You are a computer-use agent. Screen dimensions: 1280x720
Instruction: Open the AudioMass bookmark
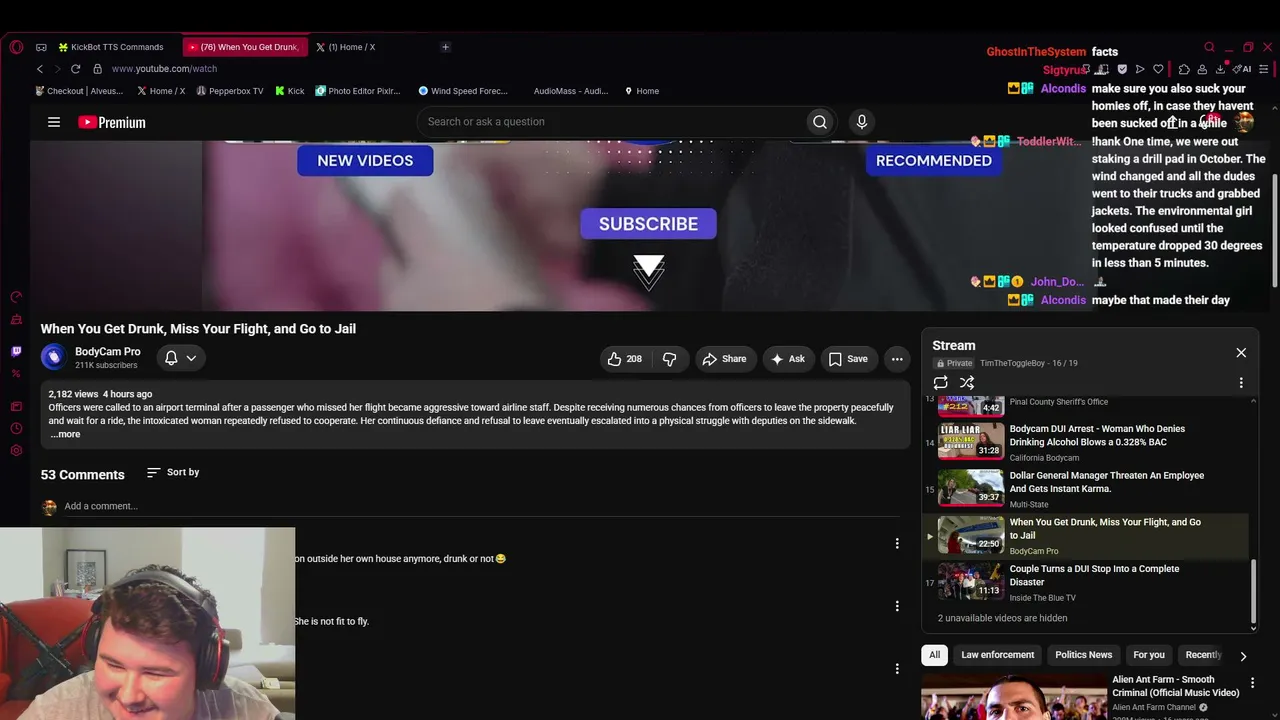[570, 91]
